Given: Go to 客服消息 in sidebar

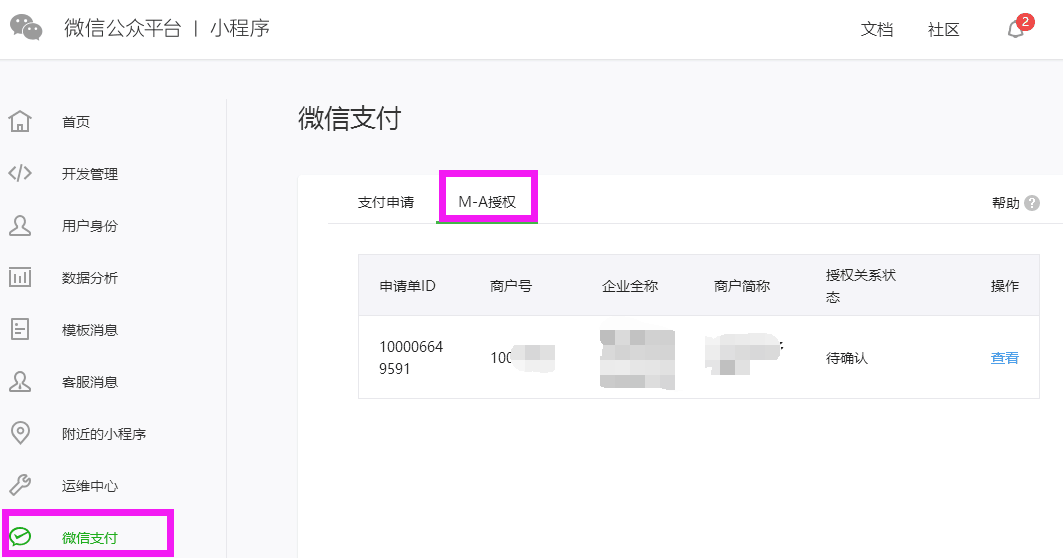Looking at the screenshot, I should click(90, 382).
